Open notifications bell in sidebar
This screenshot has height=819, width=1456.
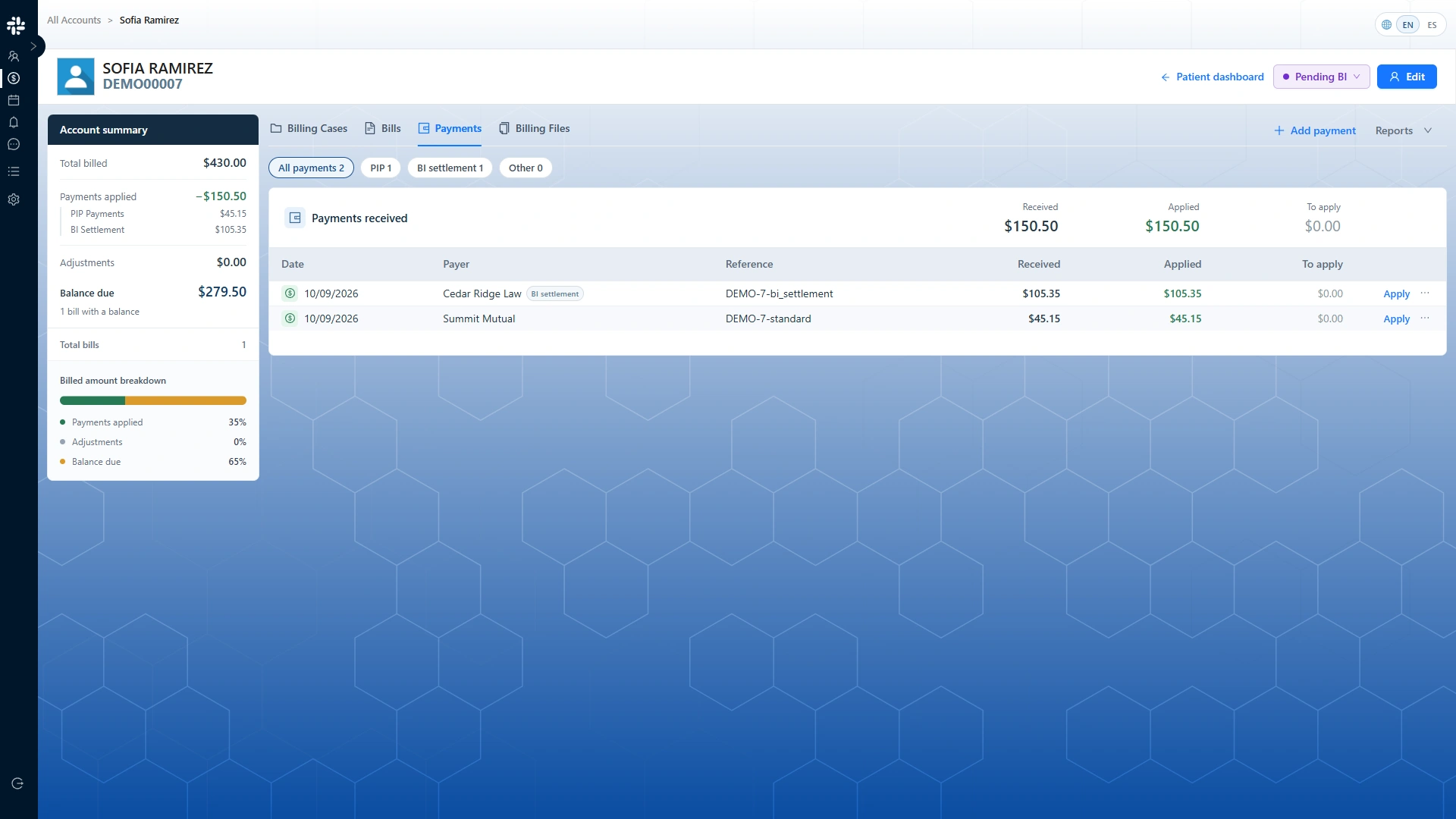[x=14, y=122]
